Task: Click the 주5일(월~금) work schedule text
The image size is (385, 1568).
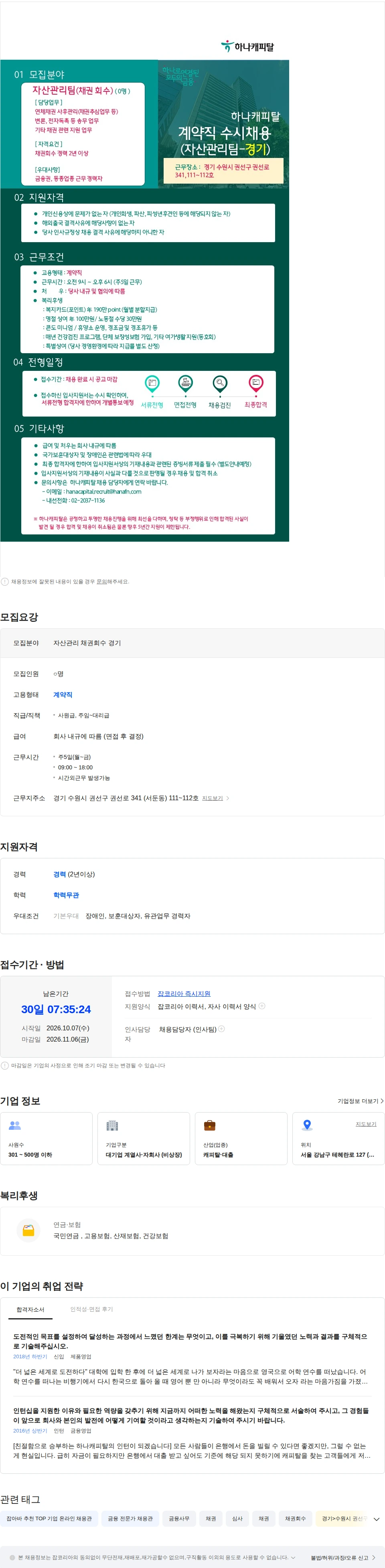Action: click(74, 757)
